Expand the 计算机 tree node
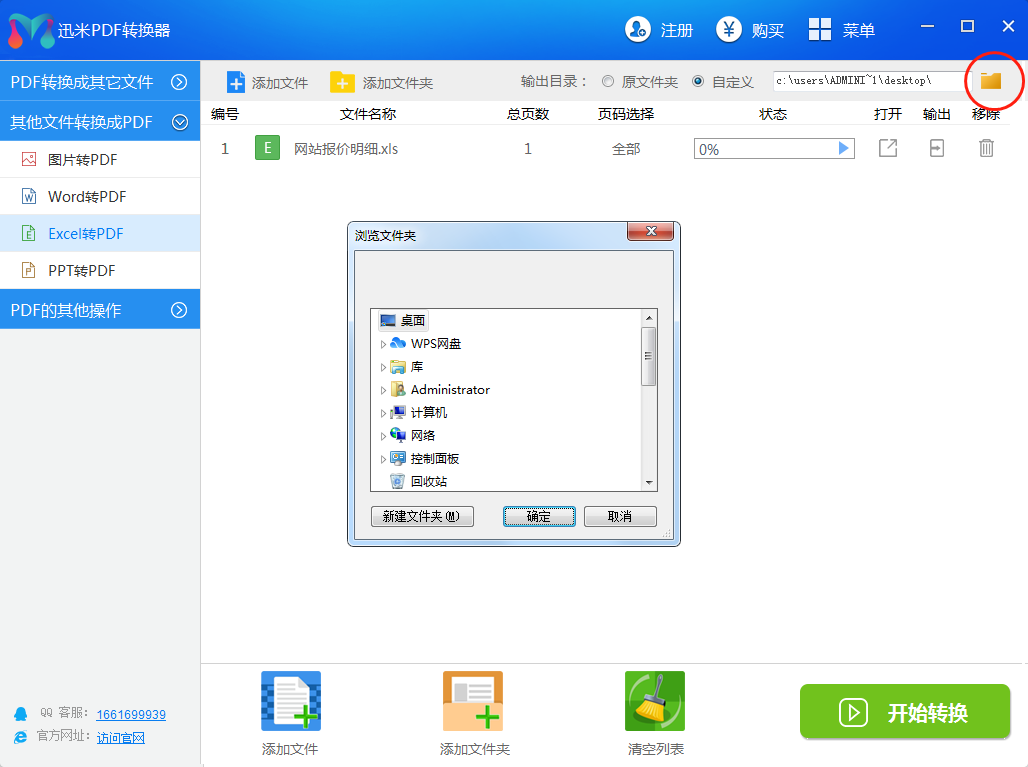Viewport: 1028px width, 767px height. click(x=383, y=413)
